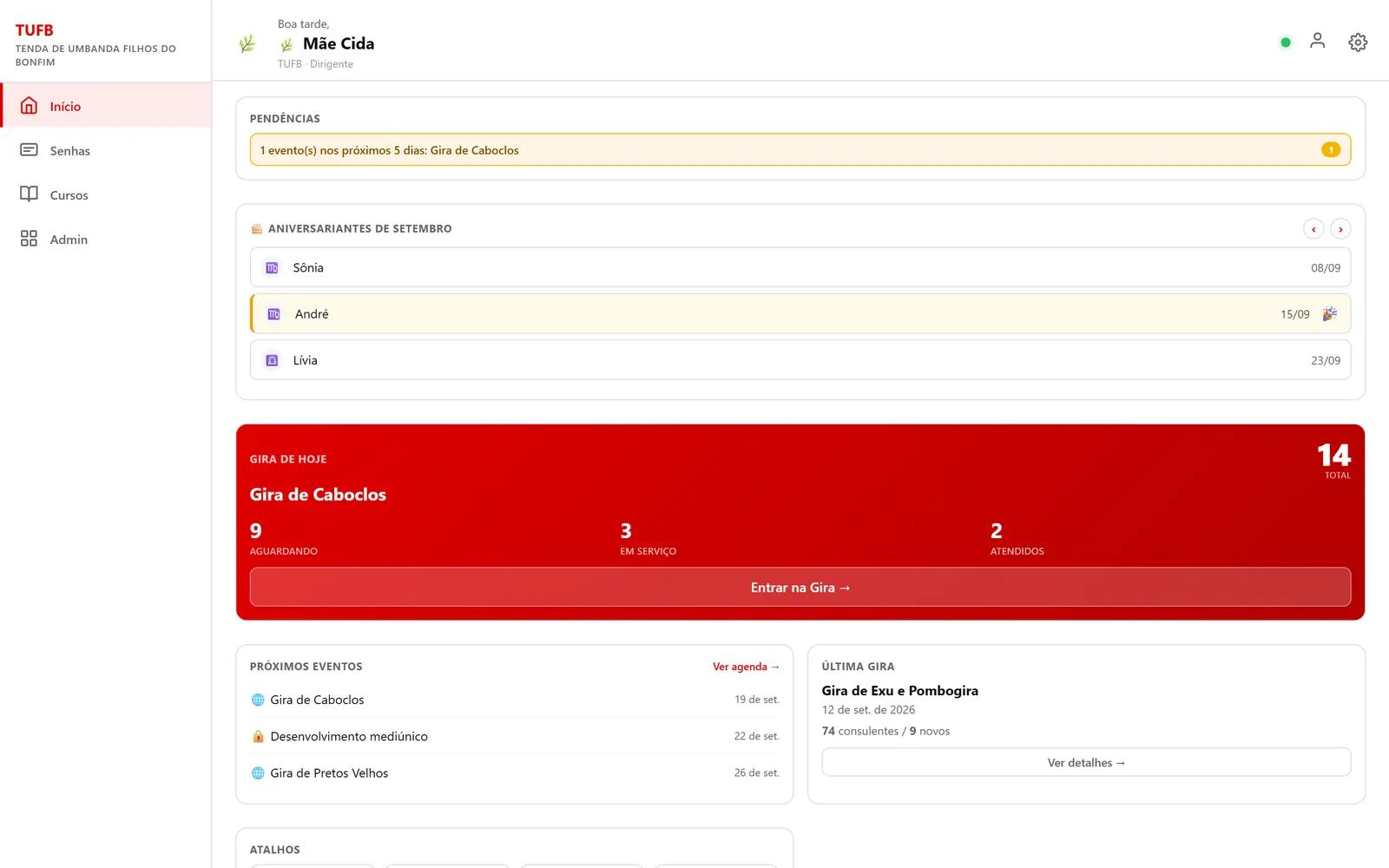
Task: Select Lívia's birthday row
Action: click(x=800, y=359)
